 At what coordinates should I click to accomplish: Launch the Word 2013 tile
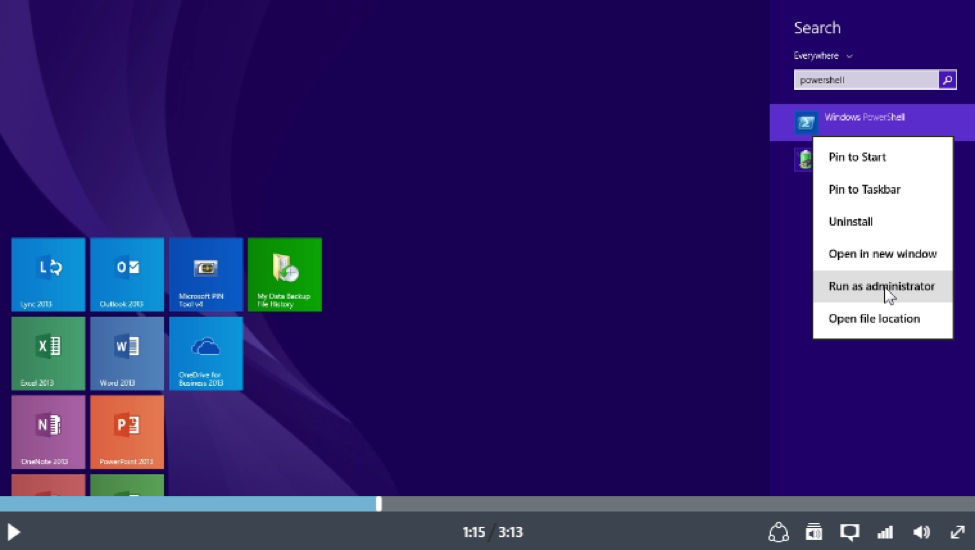[x=127, y=353]
